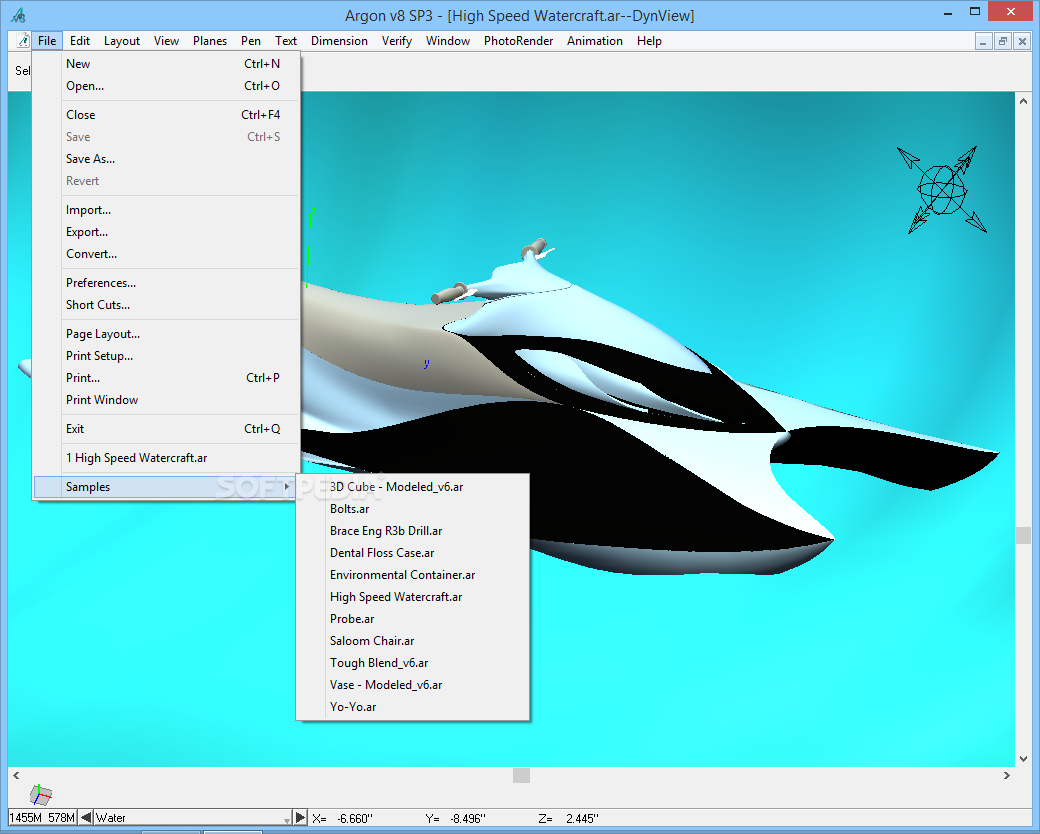This screenshot has height=834, width=1040.
Task: Open Print Setup... entry
Action: tap(166, 356)
